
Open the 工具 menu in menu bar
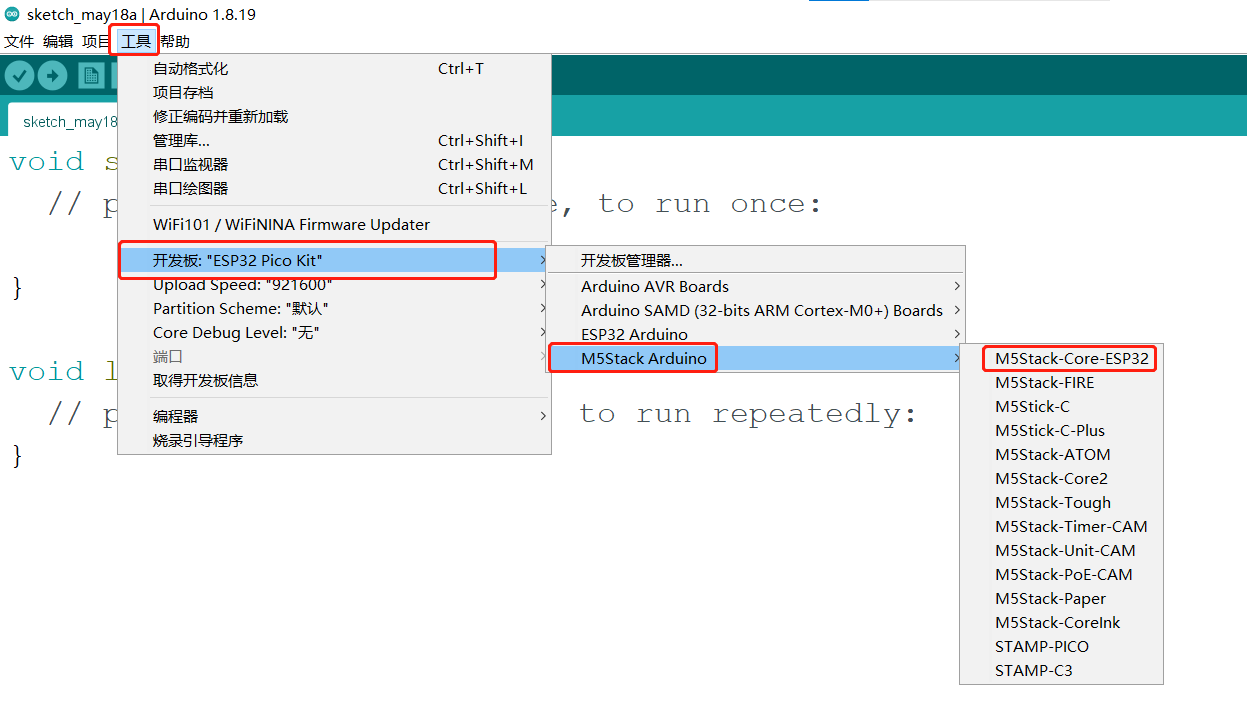tap(135, 41)
